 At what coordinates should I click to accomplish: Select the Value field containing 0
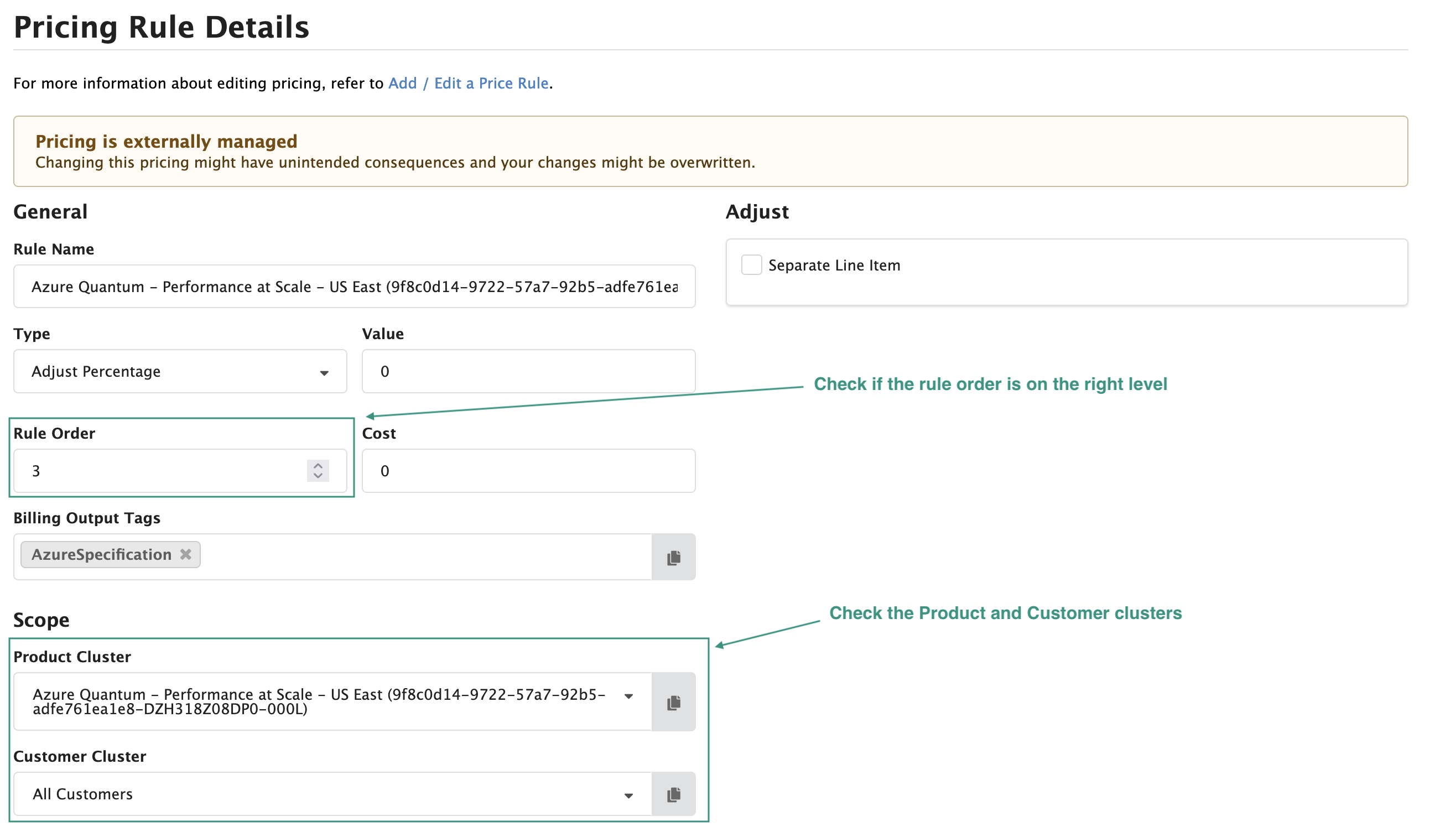pyautogui.click(x=527, y=371)
